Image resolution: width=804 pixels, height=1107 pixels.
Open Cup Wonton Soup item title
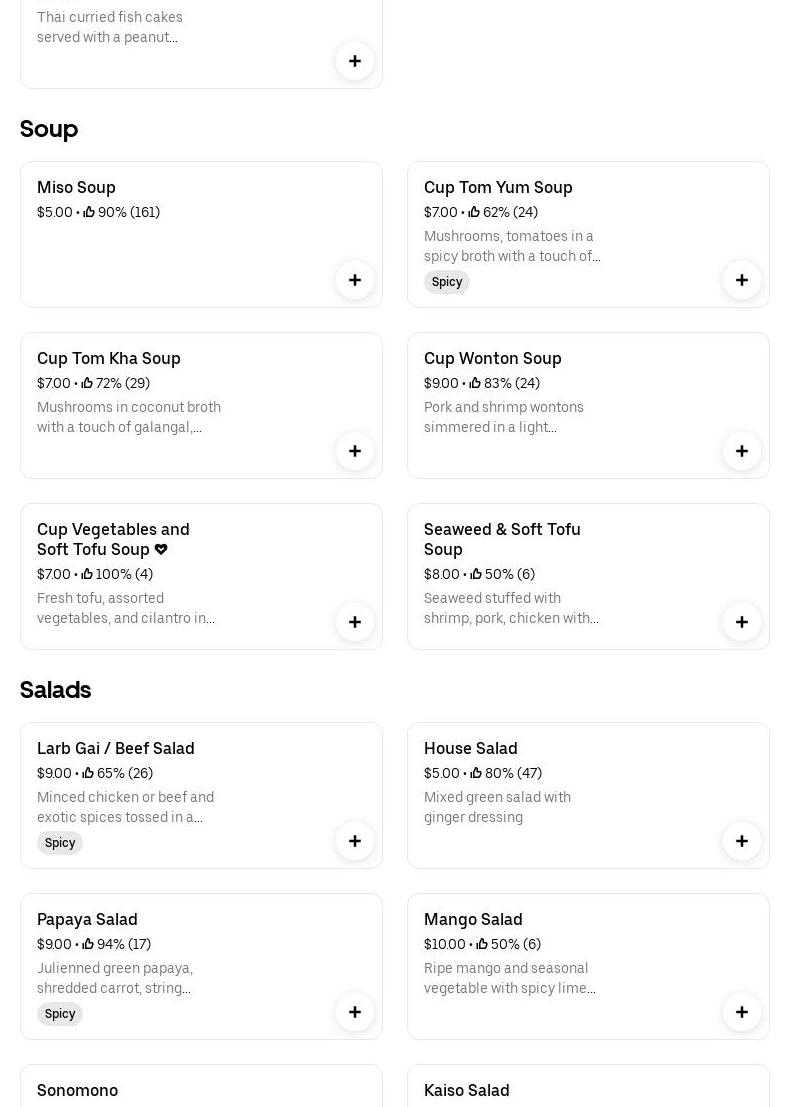click(492, 359)
